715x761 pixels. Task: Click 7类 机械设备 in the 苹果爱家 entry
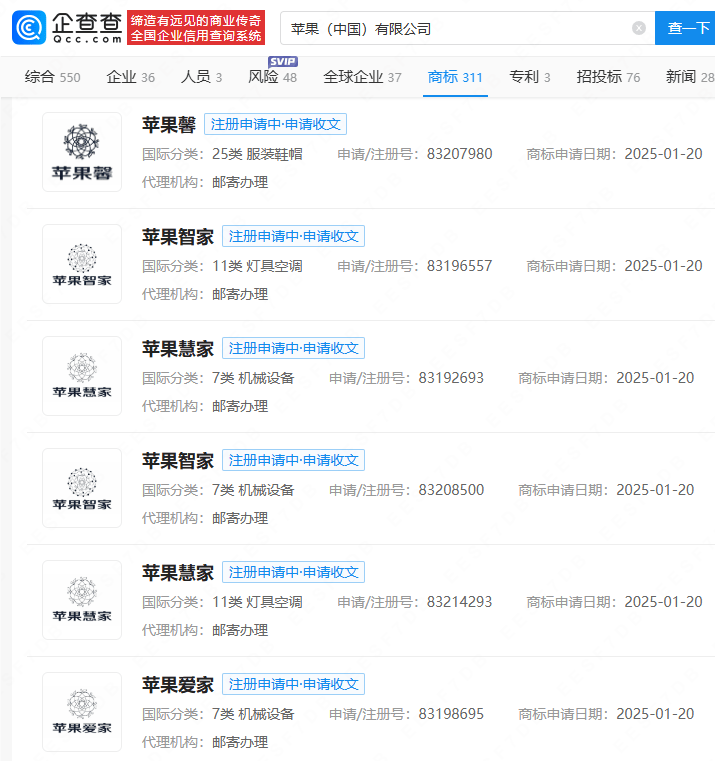pyautogui.click(x=253, y=714)
